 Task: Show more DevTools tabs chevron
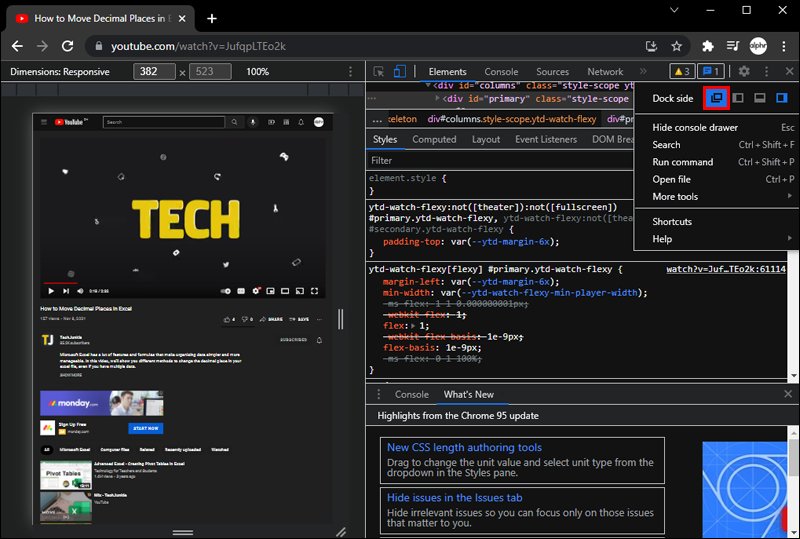pyautogui.click(x=643, y=72)
